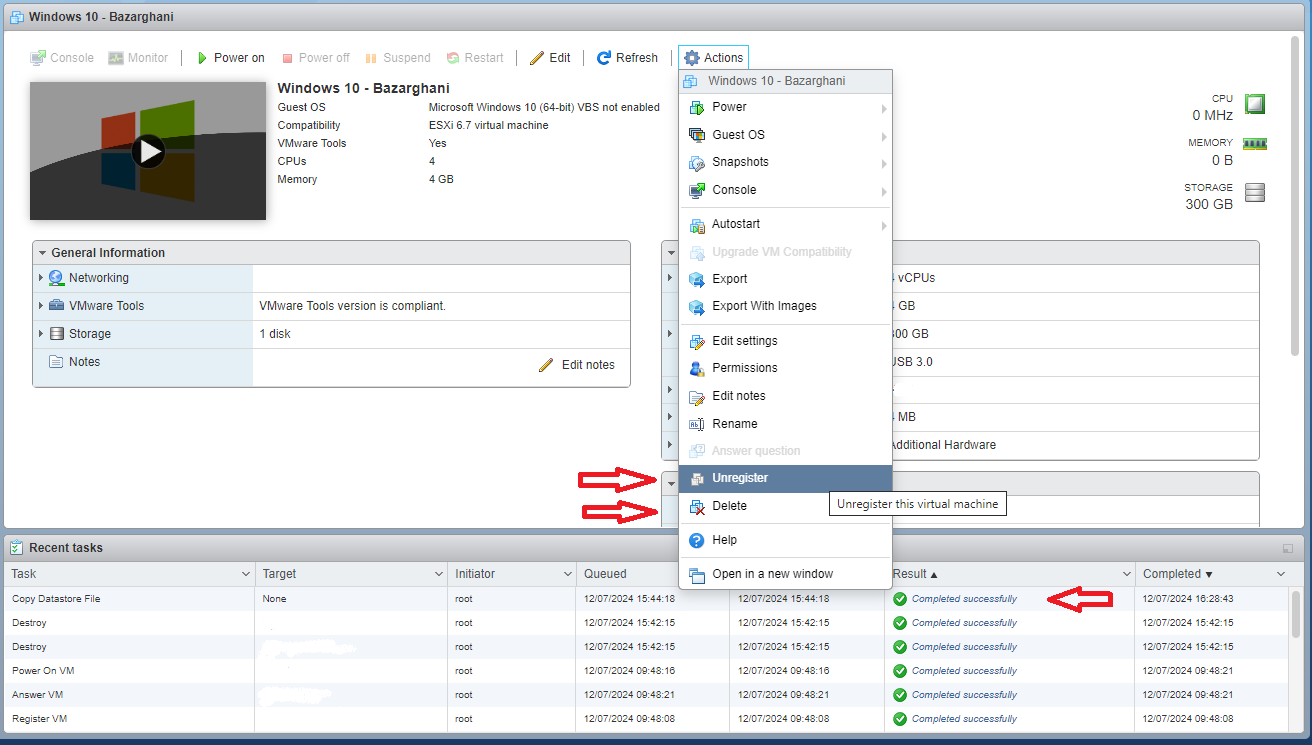
Task: Click the Power menu icon
Action: [697, 107]
